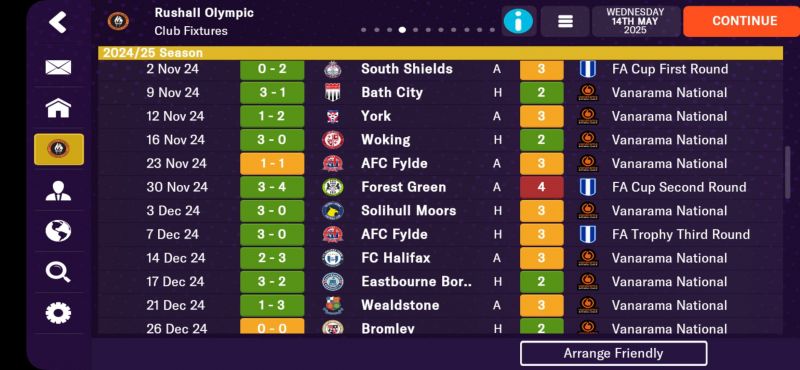Screen dimensions: 800x370
Task: Open the hamburger menu button
Action: tap(565, 21)
